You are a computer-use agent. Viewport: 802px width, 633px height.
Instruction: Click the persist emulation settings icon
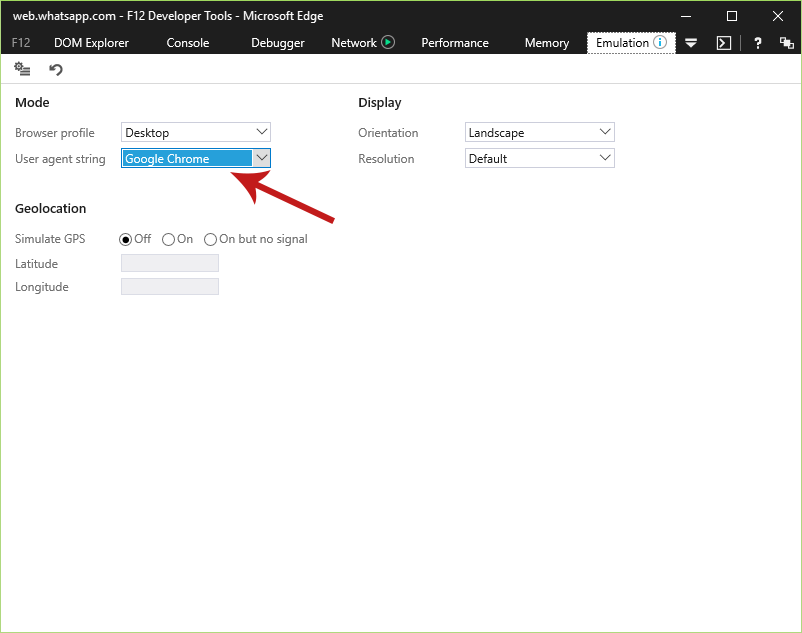pos(22,69)
